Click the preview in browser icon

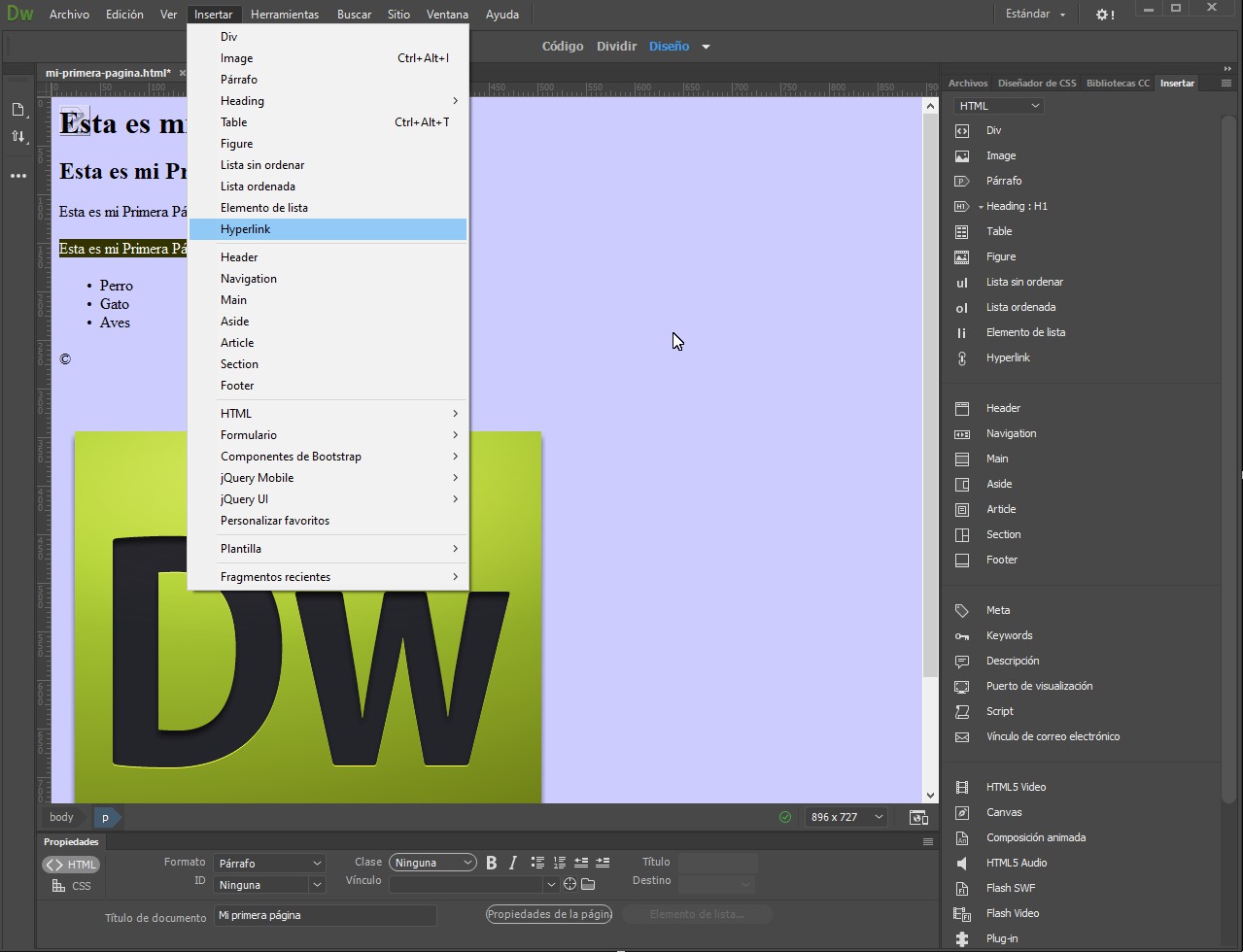(918, 817)
